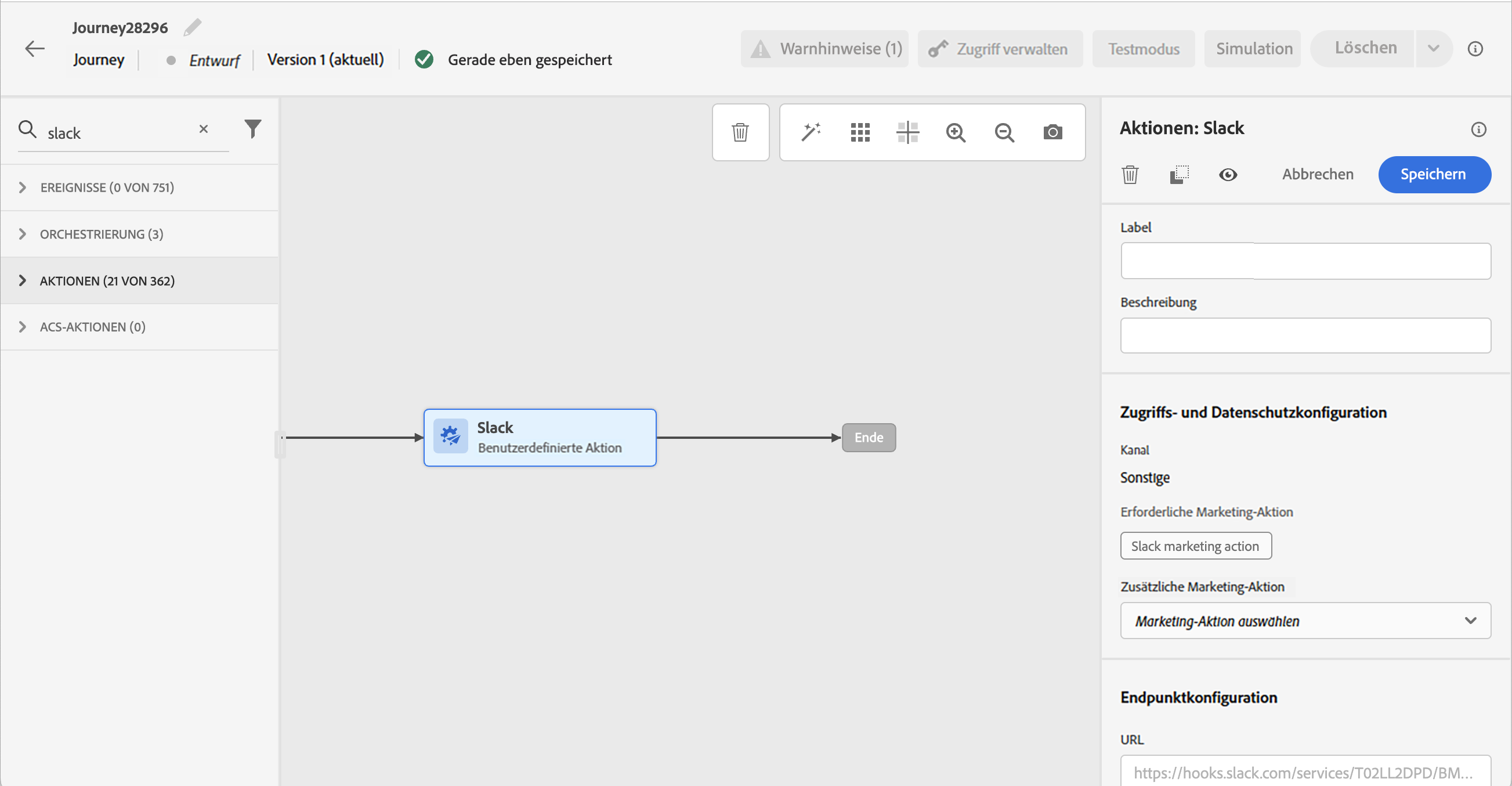1512x786 pixels.
Task: Toggle the eye read-only view icon
Action: [1228, 175]
